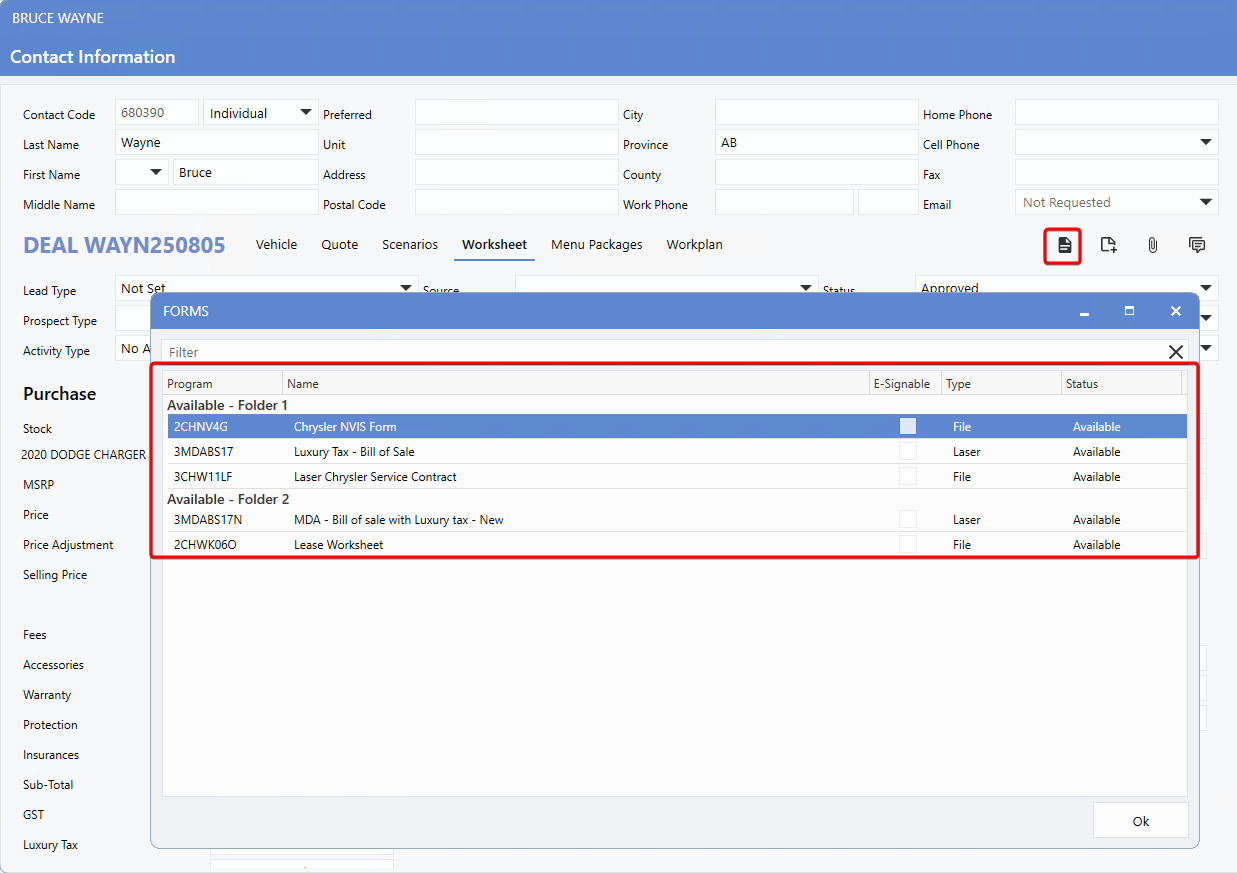Maximize the Forms dialog

[x=1129, y=312]
